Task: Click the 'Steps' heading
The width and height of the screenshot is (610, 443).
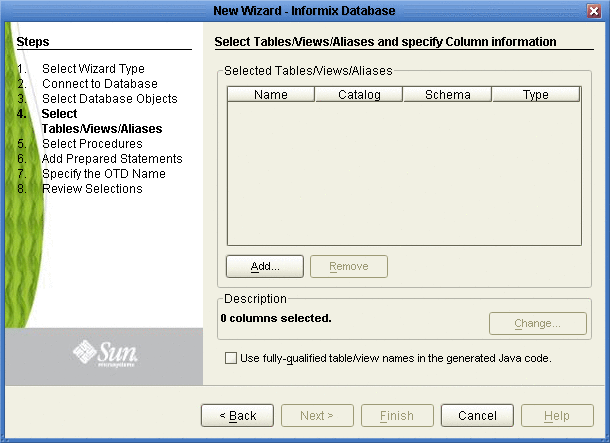Action: pyautogui.click(x=33, y=42)
